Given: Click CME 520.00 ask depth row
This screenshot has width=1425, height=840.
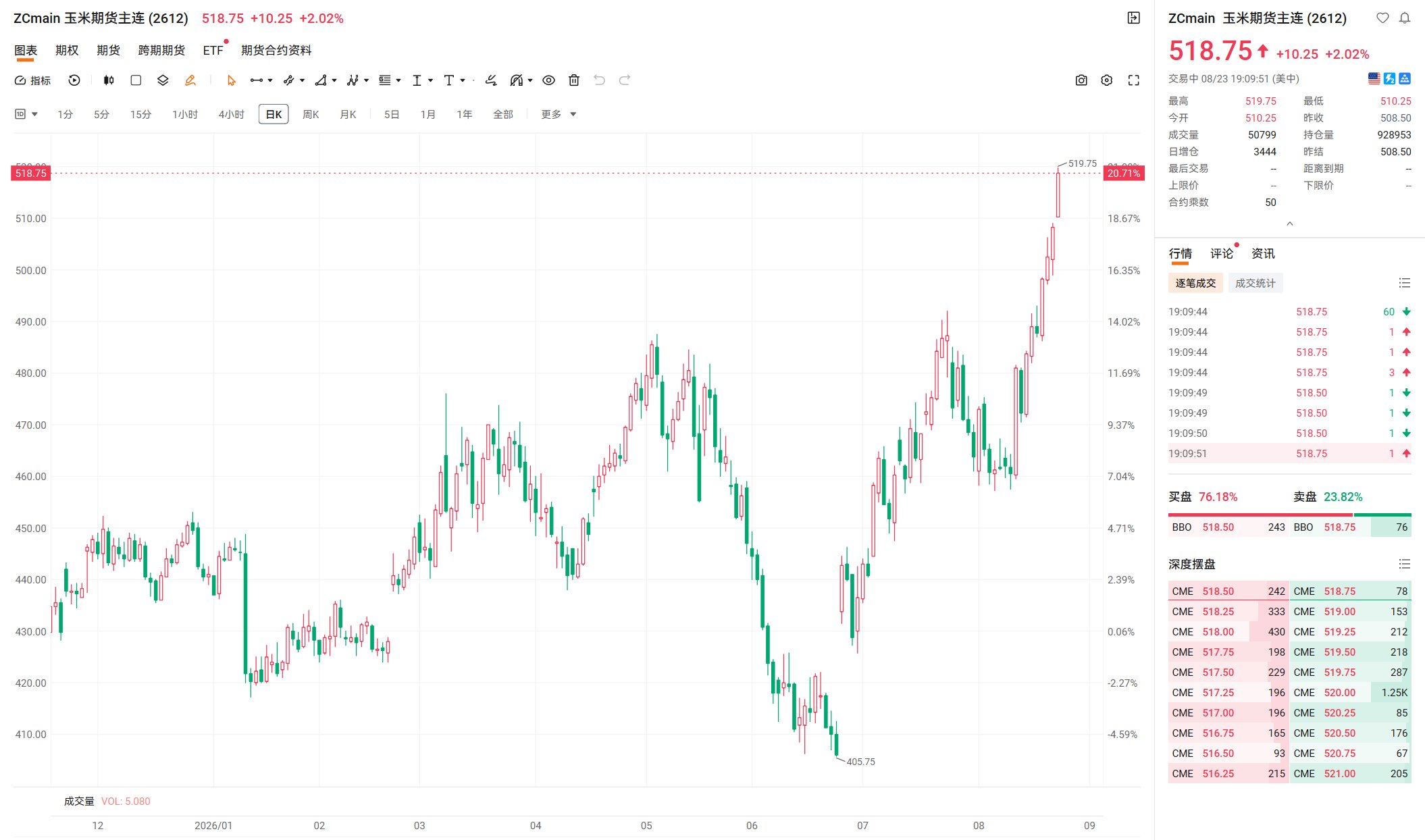Looking at the screenshot, I should [x=1351, y=692].
